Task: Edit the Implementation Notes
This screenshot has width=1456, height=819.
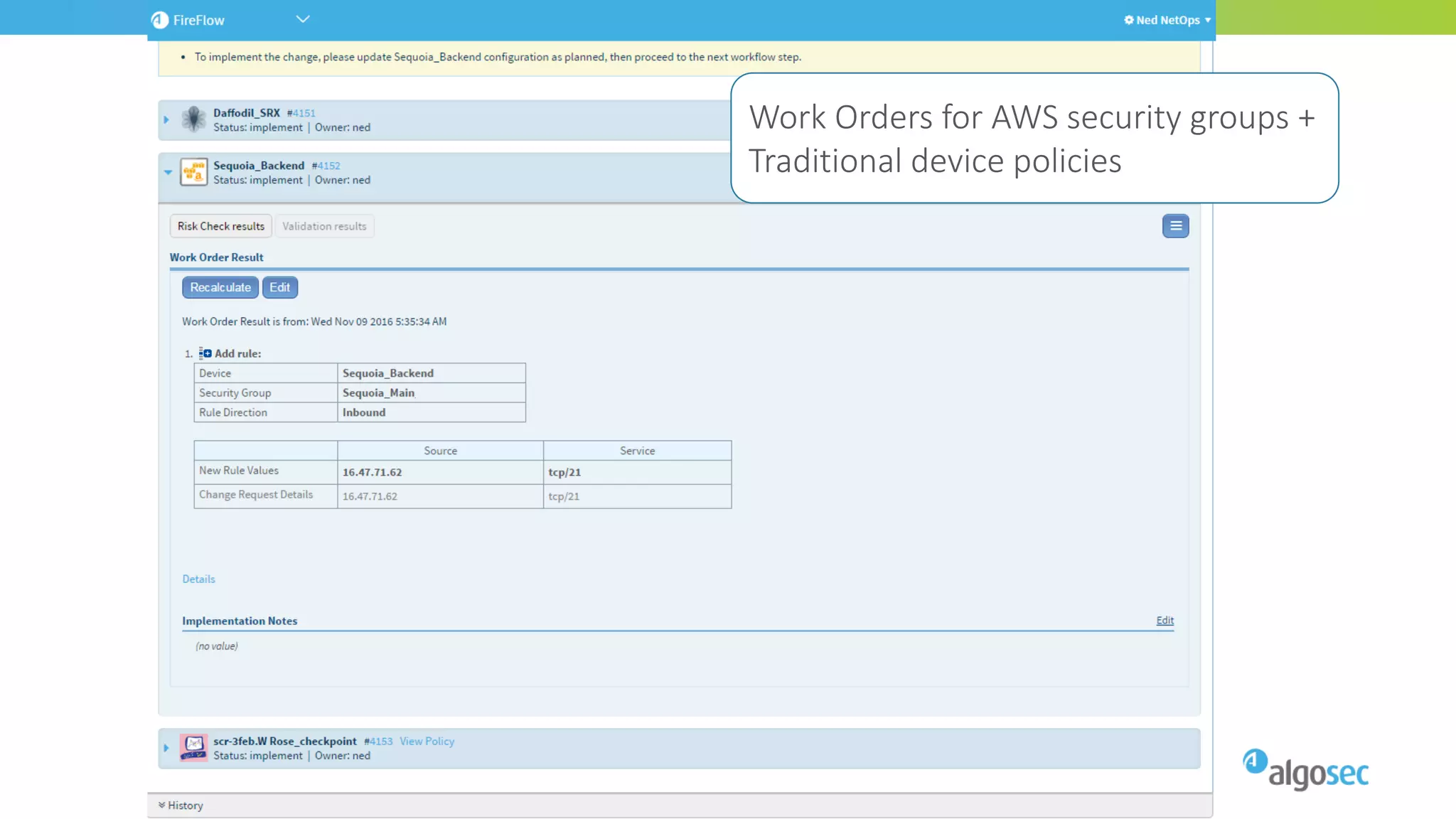Action: pyautogui.click(x=1165, y=620)
